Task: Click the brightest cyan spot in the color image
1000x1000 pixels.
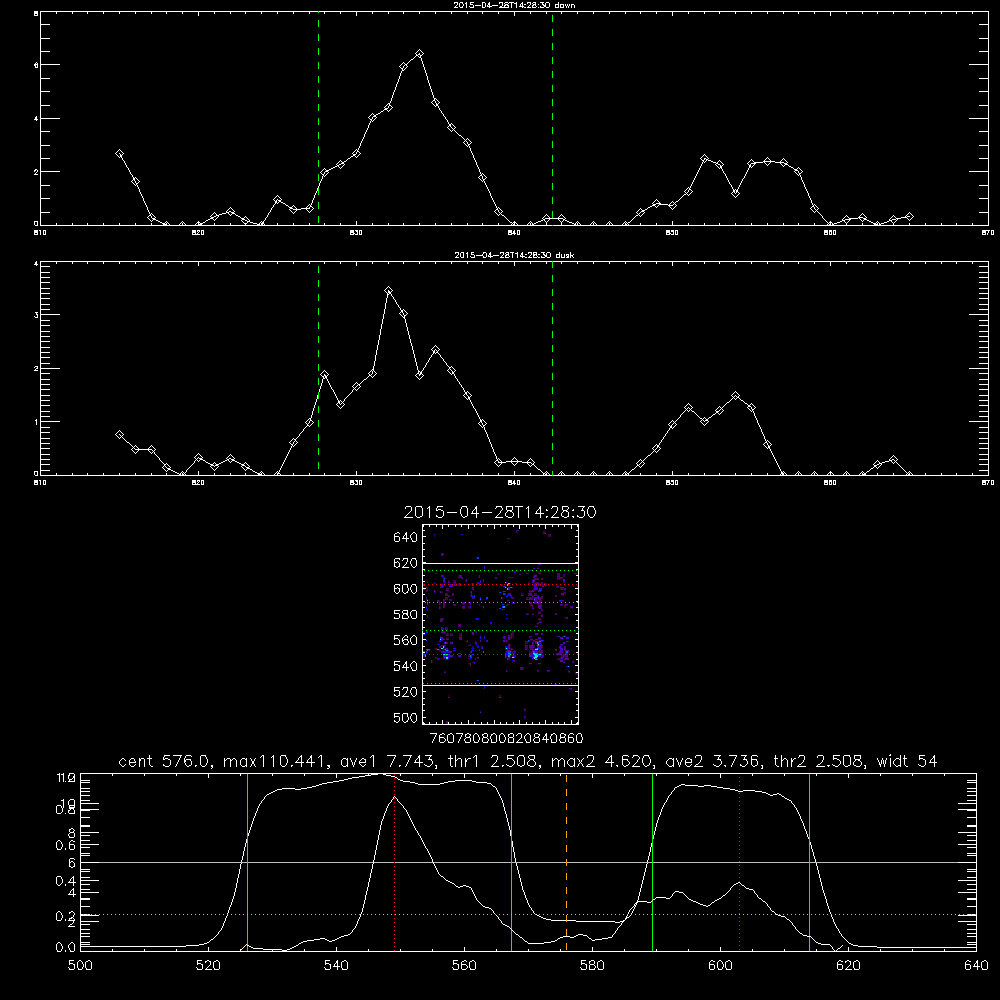Action: pyautogui.click(x=536, y=655)
